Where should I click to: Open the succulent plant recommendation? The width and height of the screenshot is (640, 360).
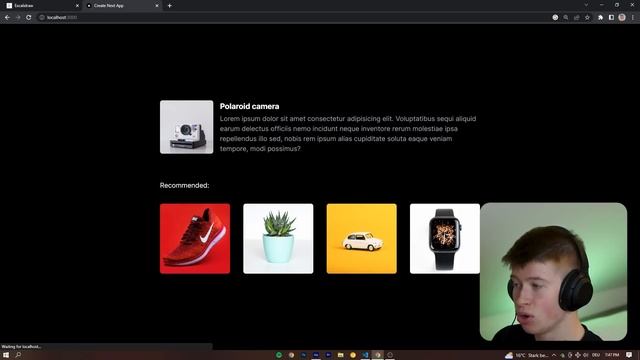(x=278, y=239)
